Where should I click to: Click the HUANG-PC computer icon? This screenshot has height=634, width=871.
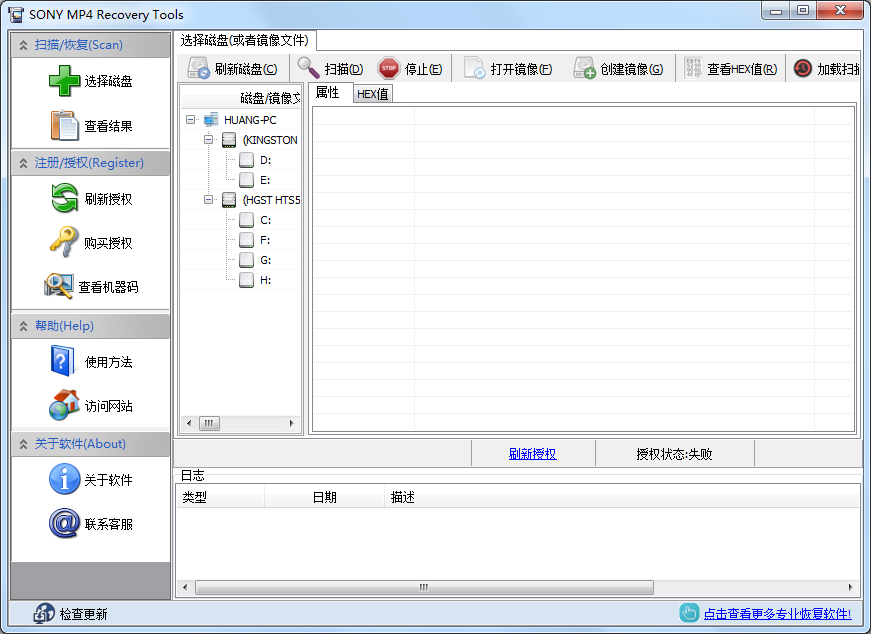click(x=211, y=119)
